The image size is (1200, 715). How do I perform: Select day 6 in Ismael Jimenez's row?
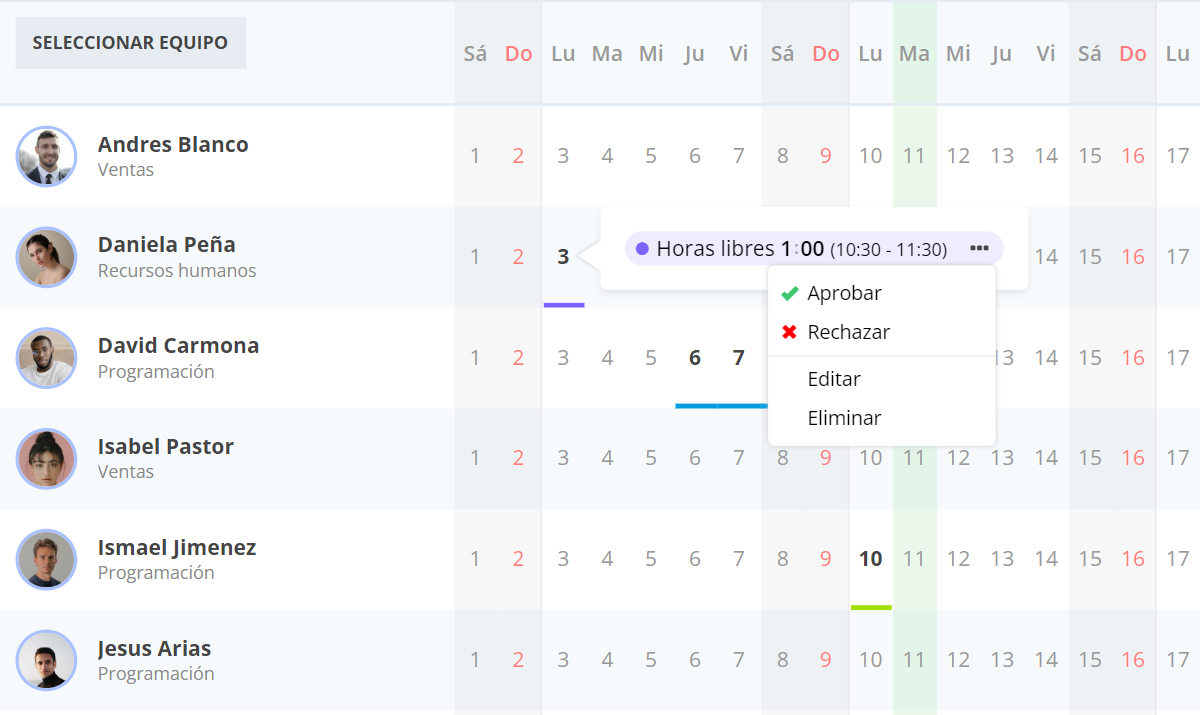click(695, 559)
